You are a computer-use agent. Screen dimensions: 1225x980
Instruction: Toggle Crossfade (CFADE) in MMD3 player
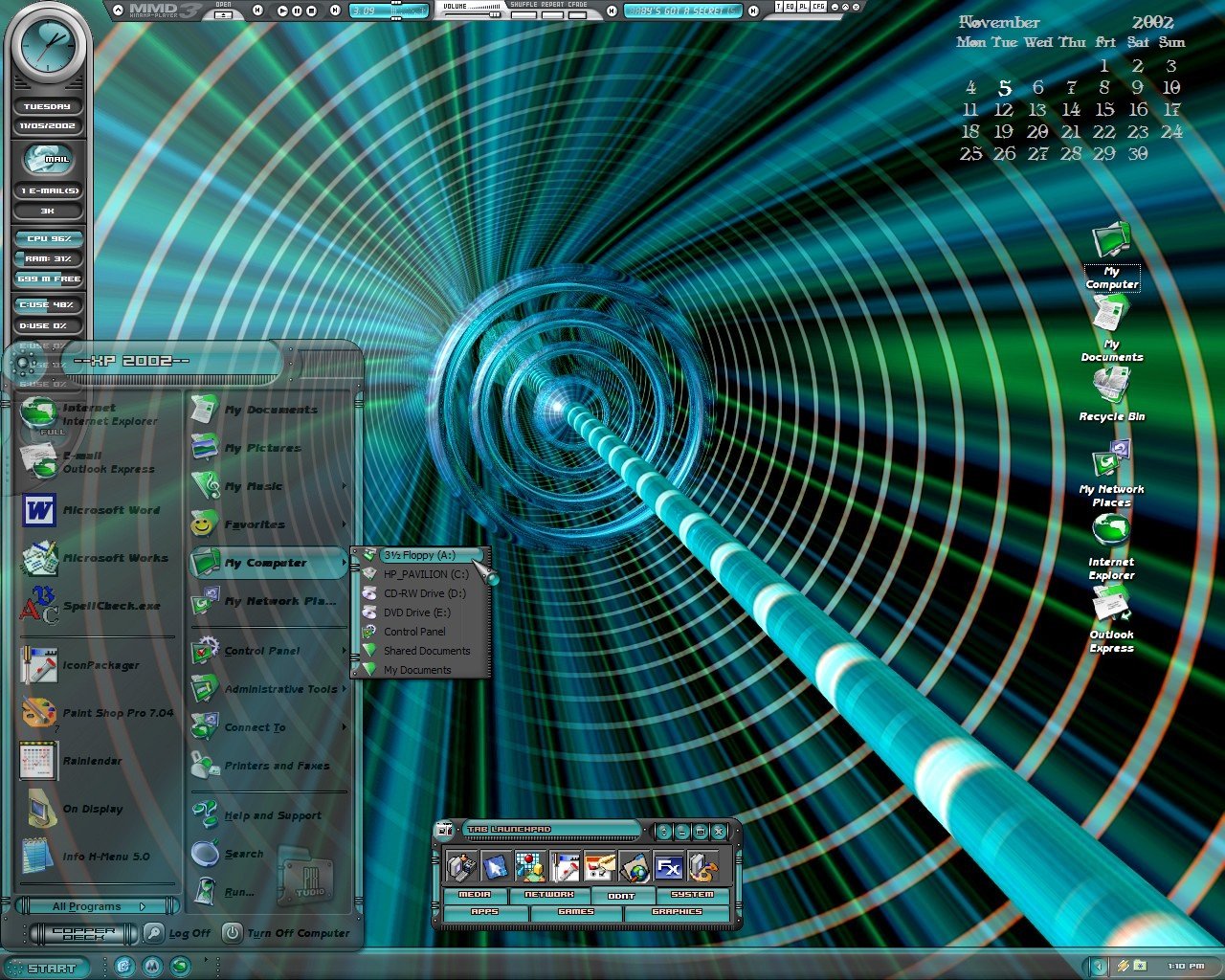coord(577,14)
